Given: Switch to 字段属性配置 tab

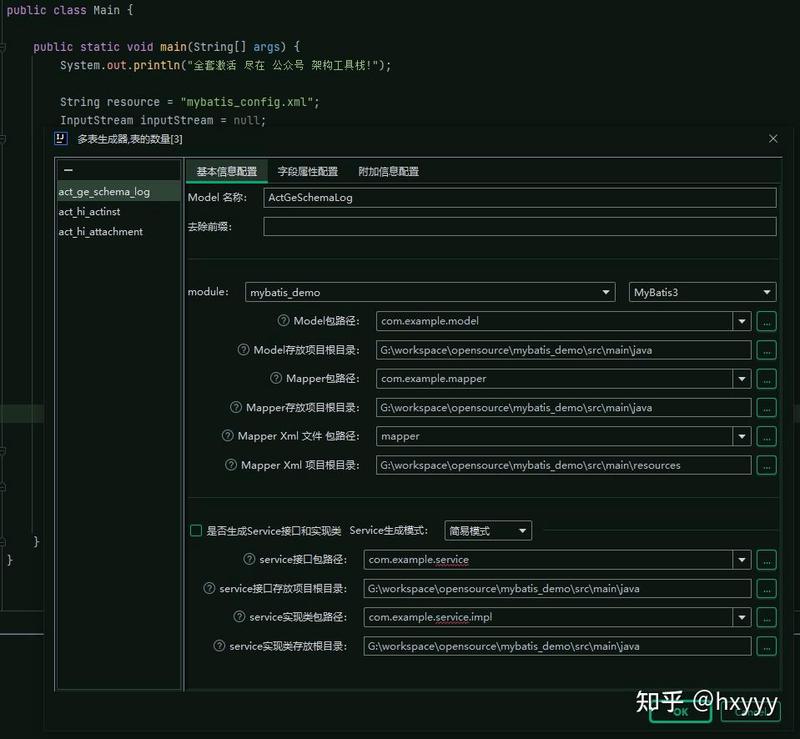Looking at the screenshot, I should [x=307, y=171].
